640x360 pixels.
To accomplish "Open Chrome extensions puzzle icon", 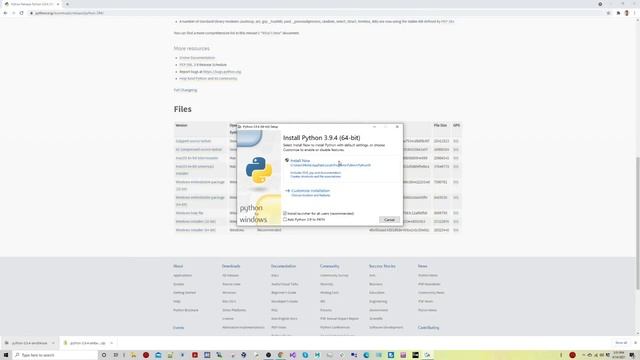I will 618,13.
